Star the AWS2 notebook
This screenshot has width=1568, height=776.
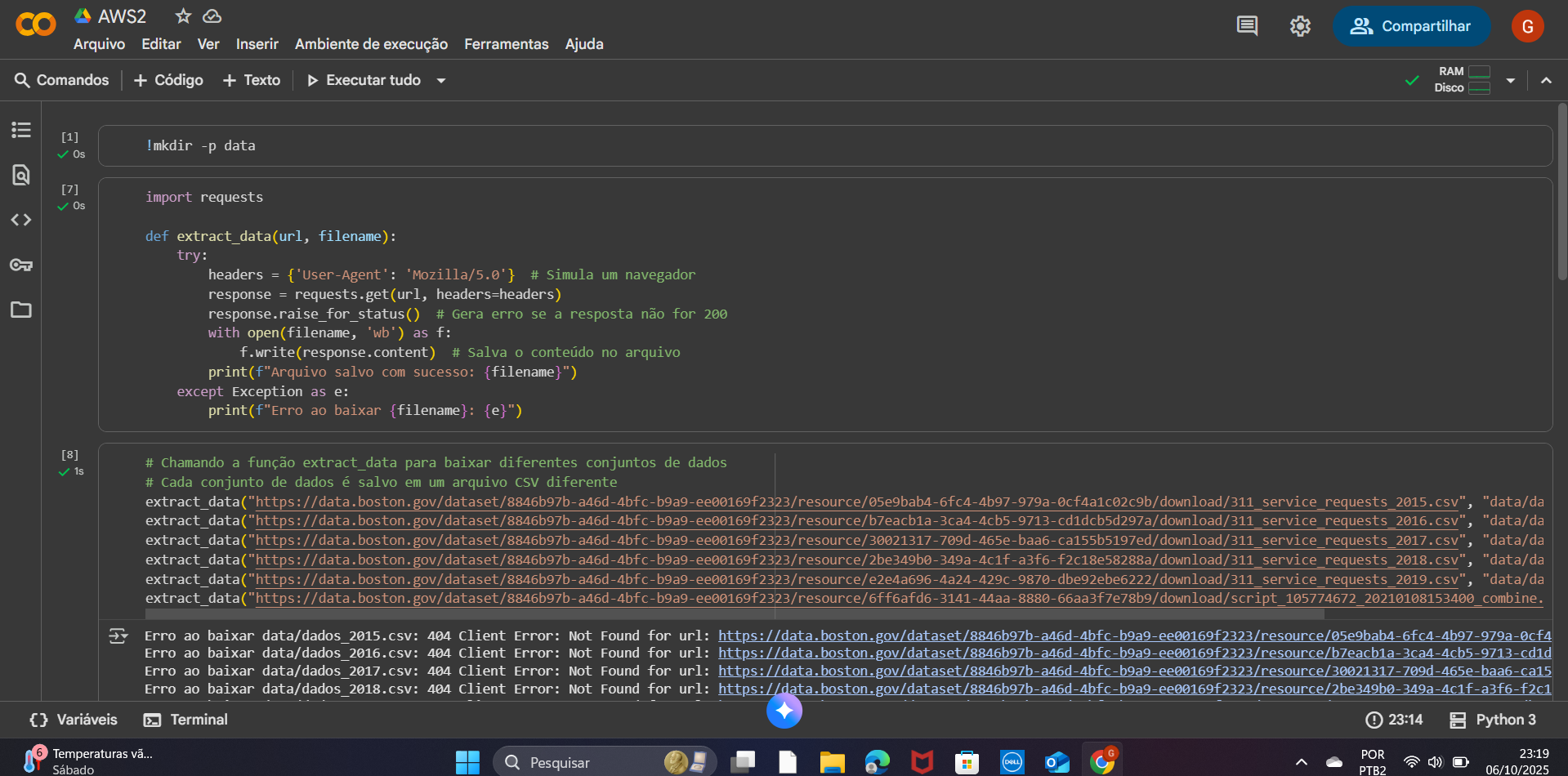[183, 16]
